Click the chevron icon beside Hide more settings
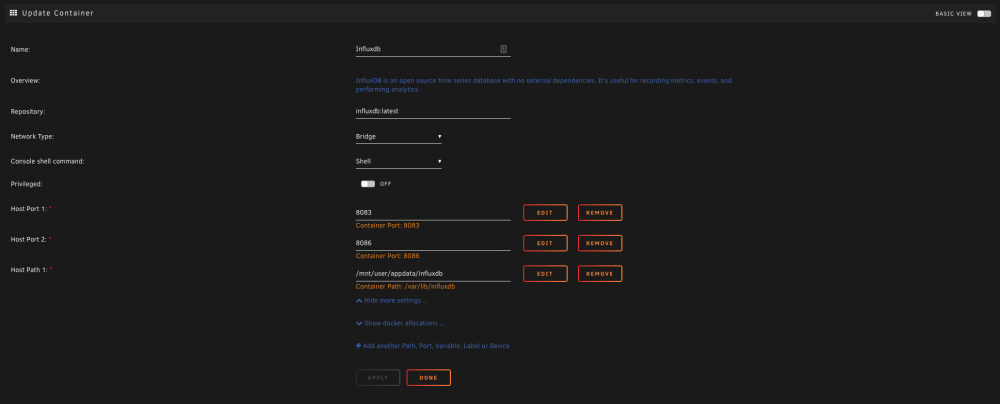This screenshot has height=404, width=1000. 359,301
